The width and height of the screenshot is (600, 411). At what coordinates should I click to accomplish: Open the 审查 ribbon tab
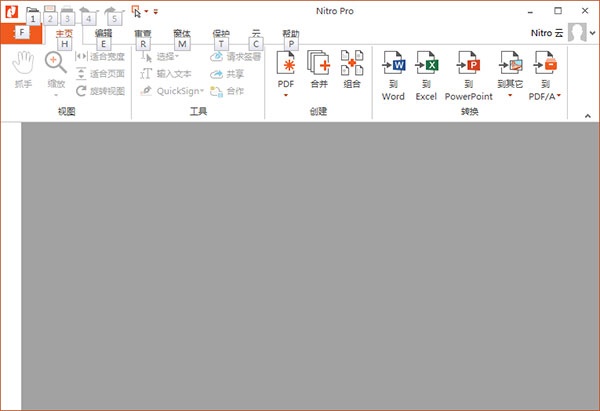point(143,34)
